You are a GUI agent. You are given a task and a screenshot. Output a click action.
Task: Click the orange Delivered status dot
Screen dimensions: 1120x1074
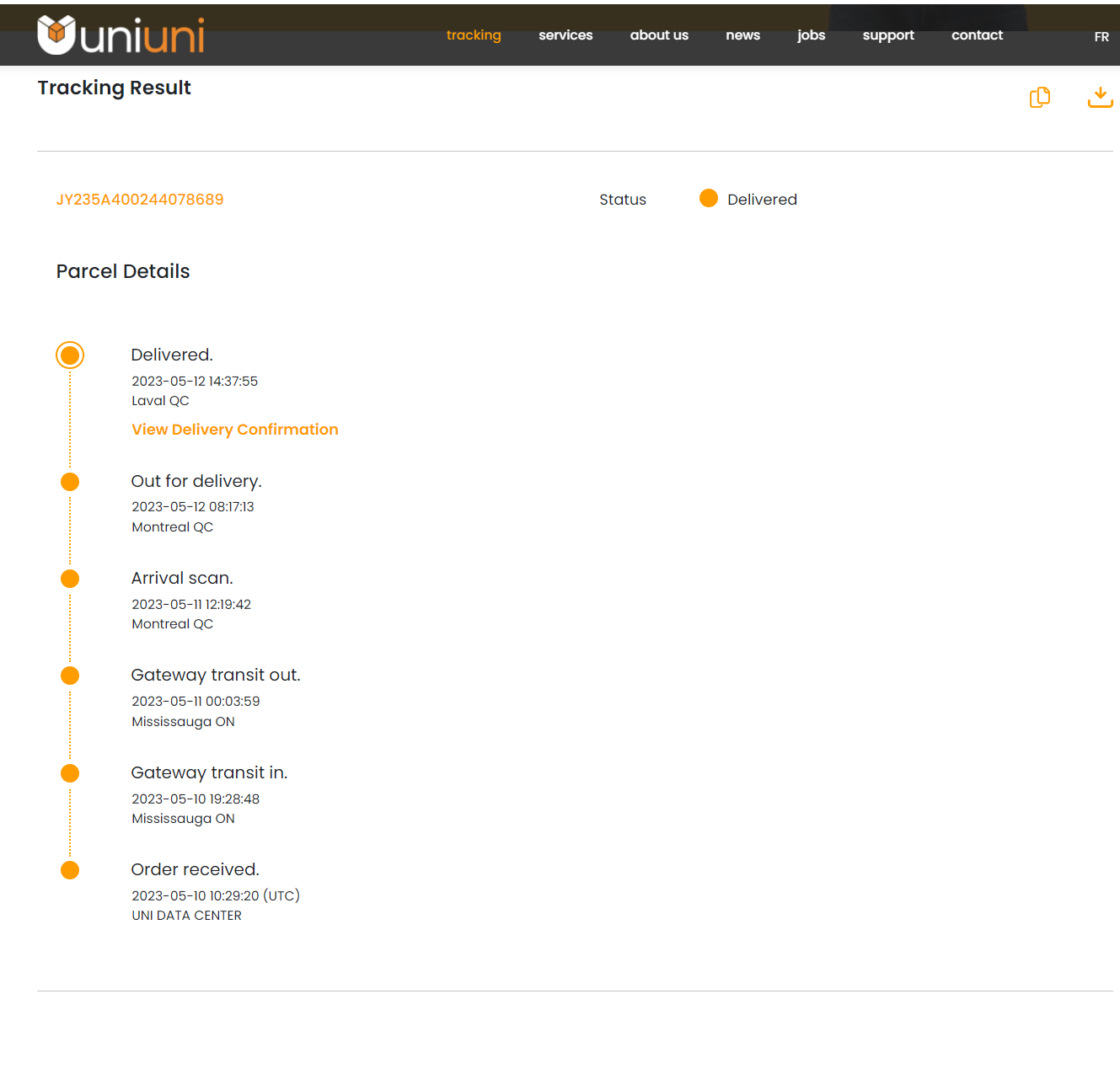click(709, 198)
